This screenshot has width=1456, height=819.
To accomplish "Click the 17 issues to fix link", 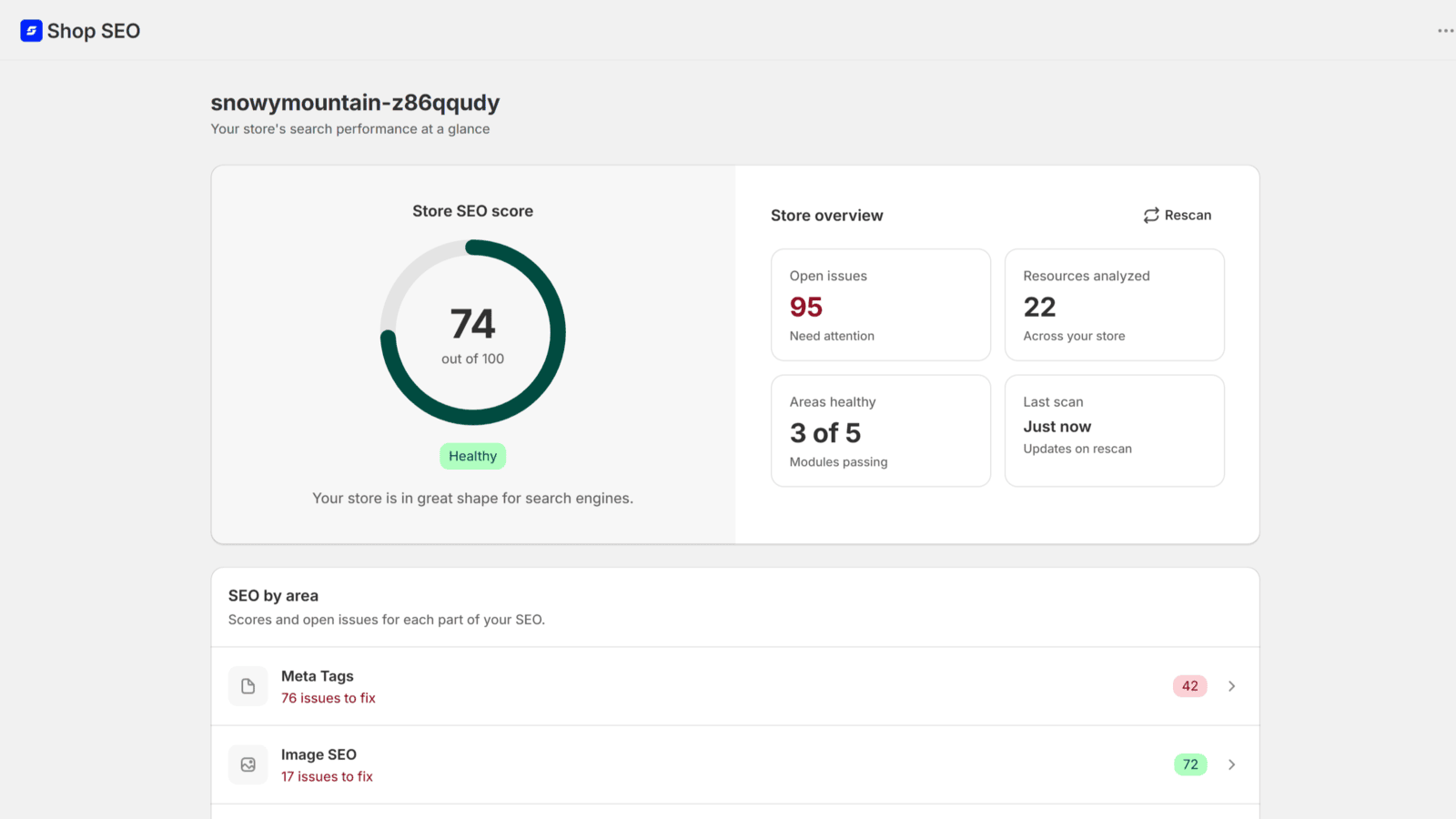I will tap(327, 776).
